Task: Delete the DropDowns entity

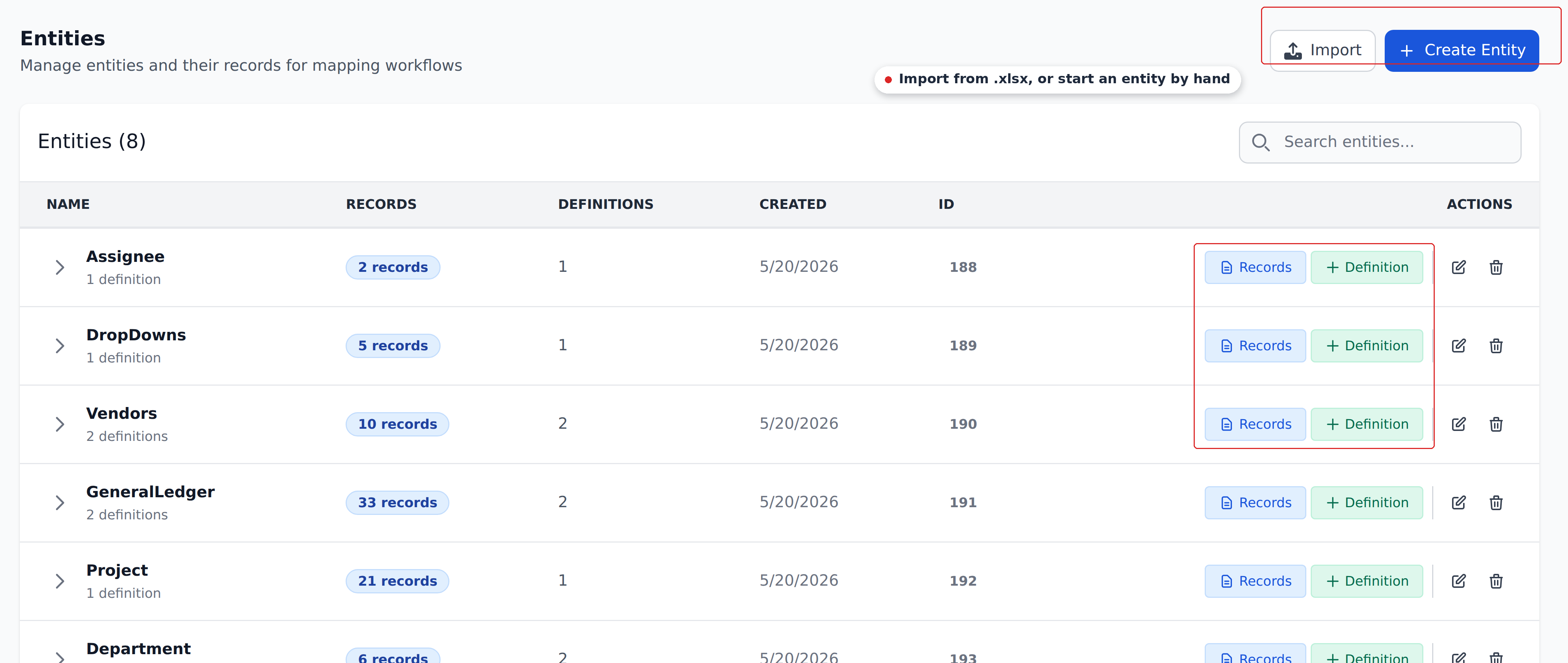Action: pos(1495,345)
